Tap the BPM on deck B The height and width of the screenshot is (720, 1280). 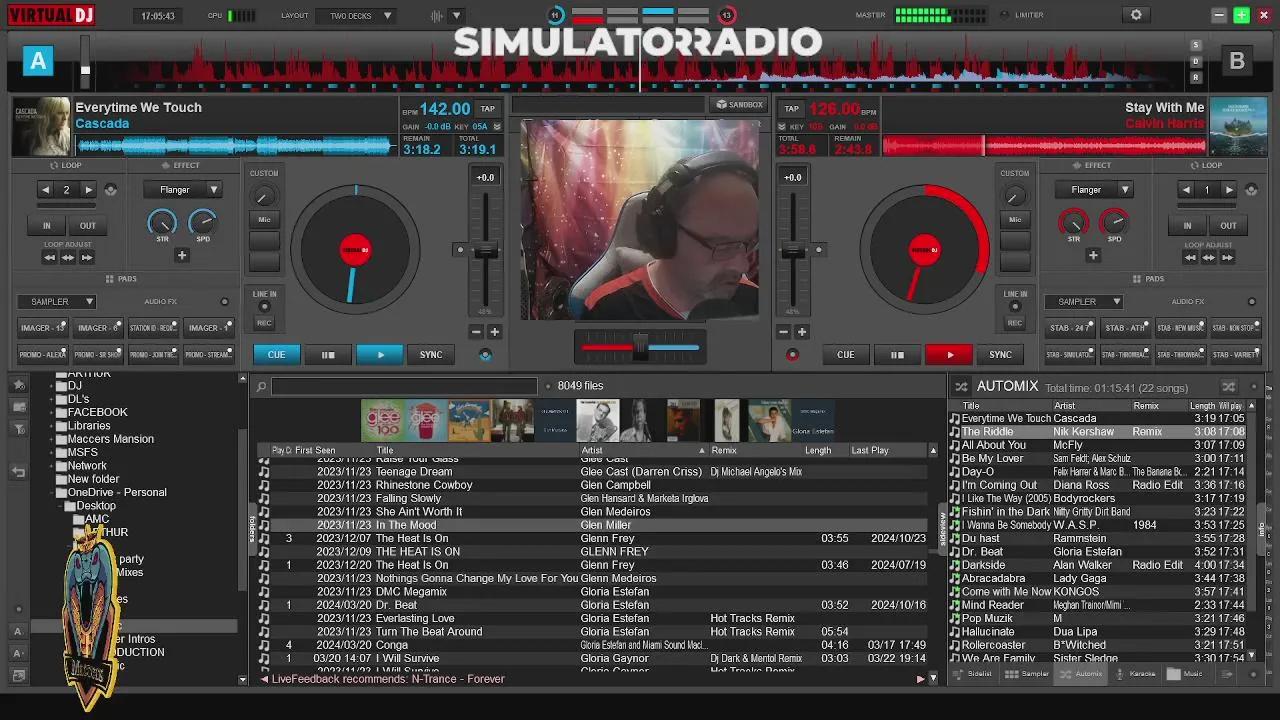pos(791,108)
